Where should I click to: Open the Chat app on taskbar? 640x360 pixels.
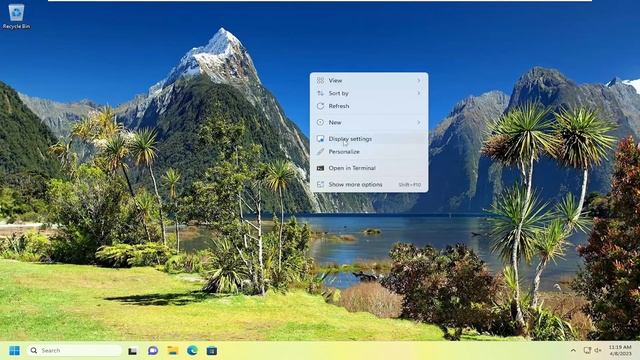[153, 351]
